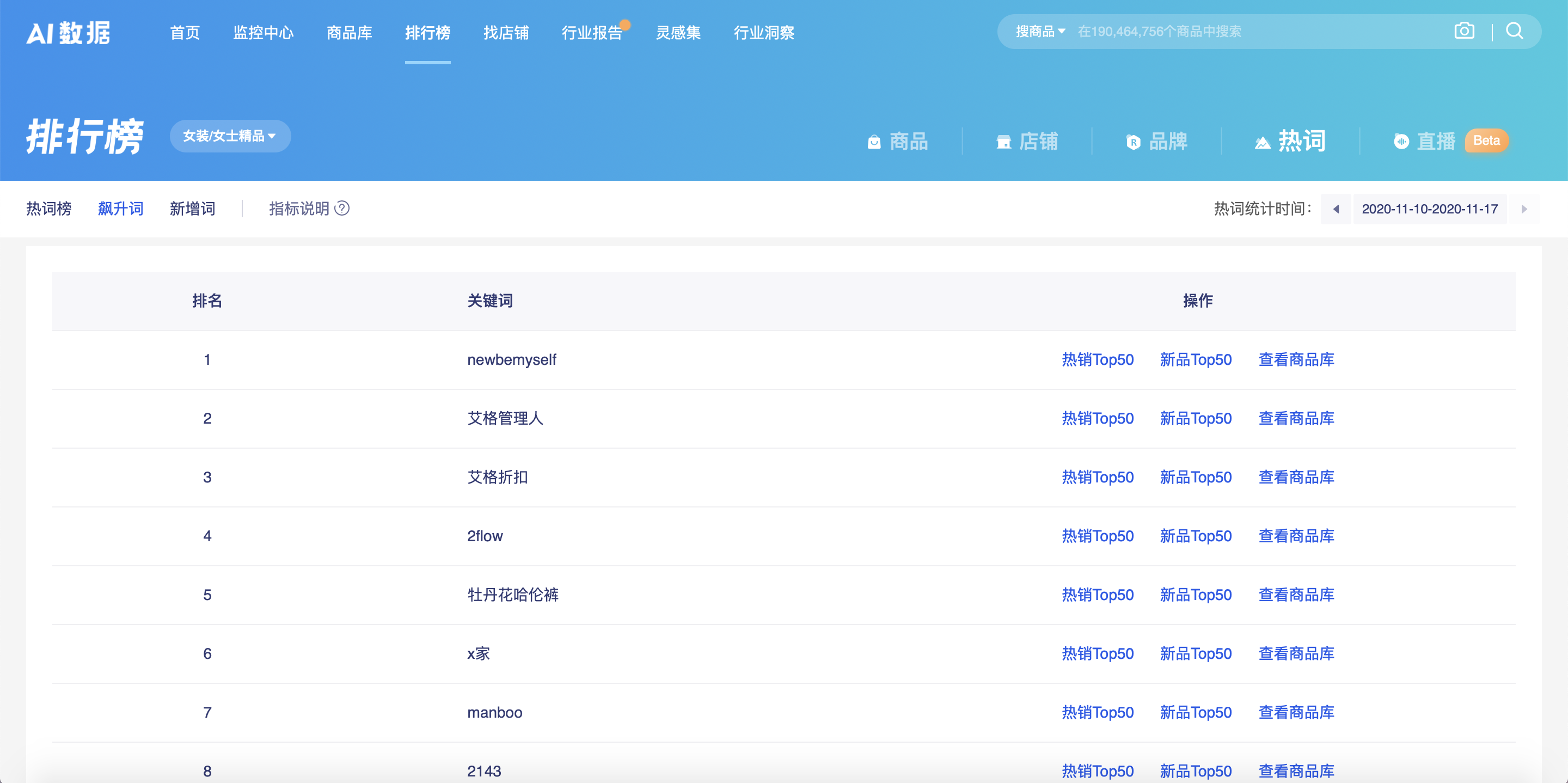Image resolution: width=1568 pixels, height=783 pixels.
Task: Click 查看商品库 for keyword manboo
Action: point(1295,712)
